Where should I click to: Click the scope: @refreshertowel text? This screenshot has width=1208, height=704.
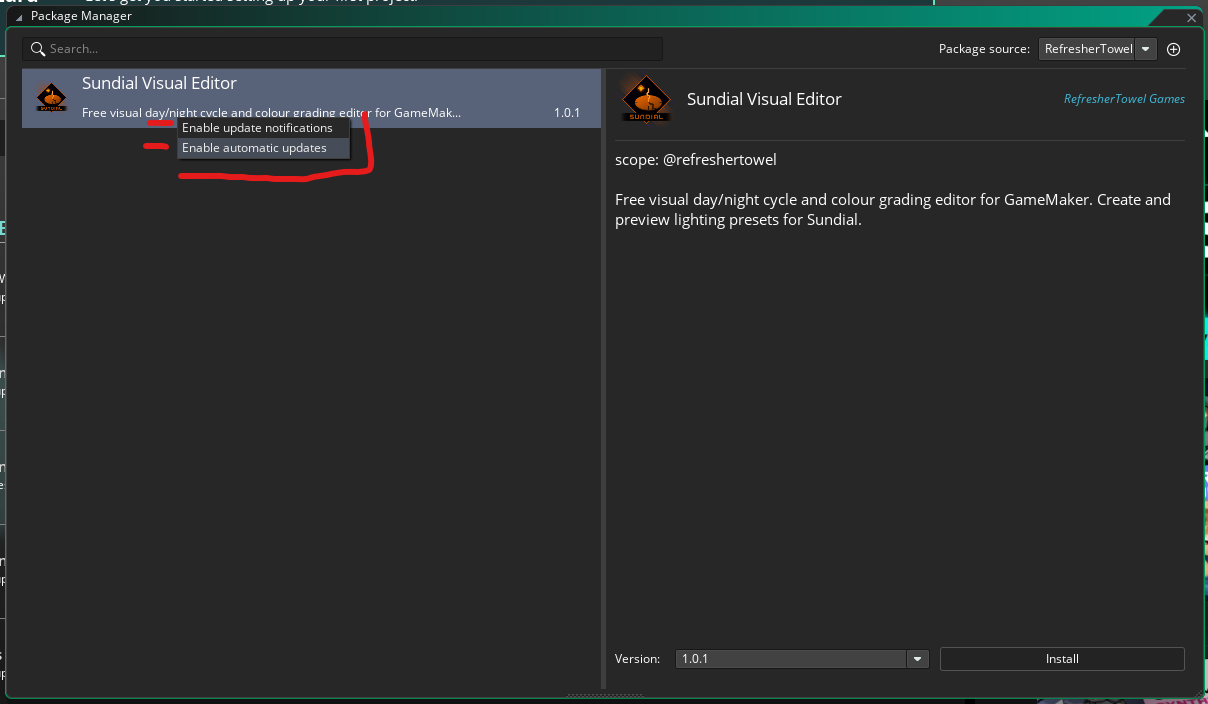(x=696, y=160)
